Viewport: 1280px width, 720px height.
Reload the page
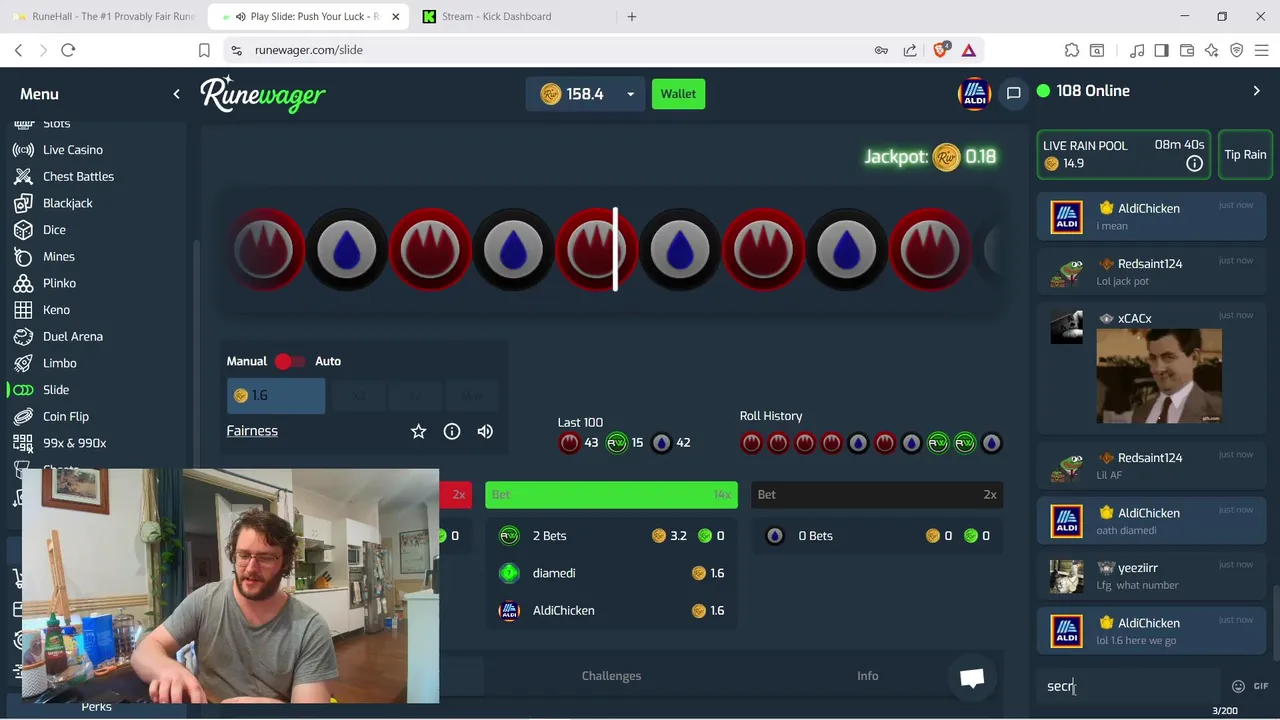click(68, 50)
